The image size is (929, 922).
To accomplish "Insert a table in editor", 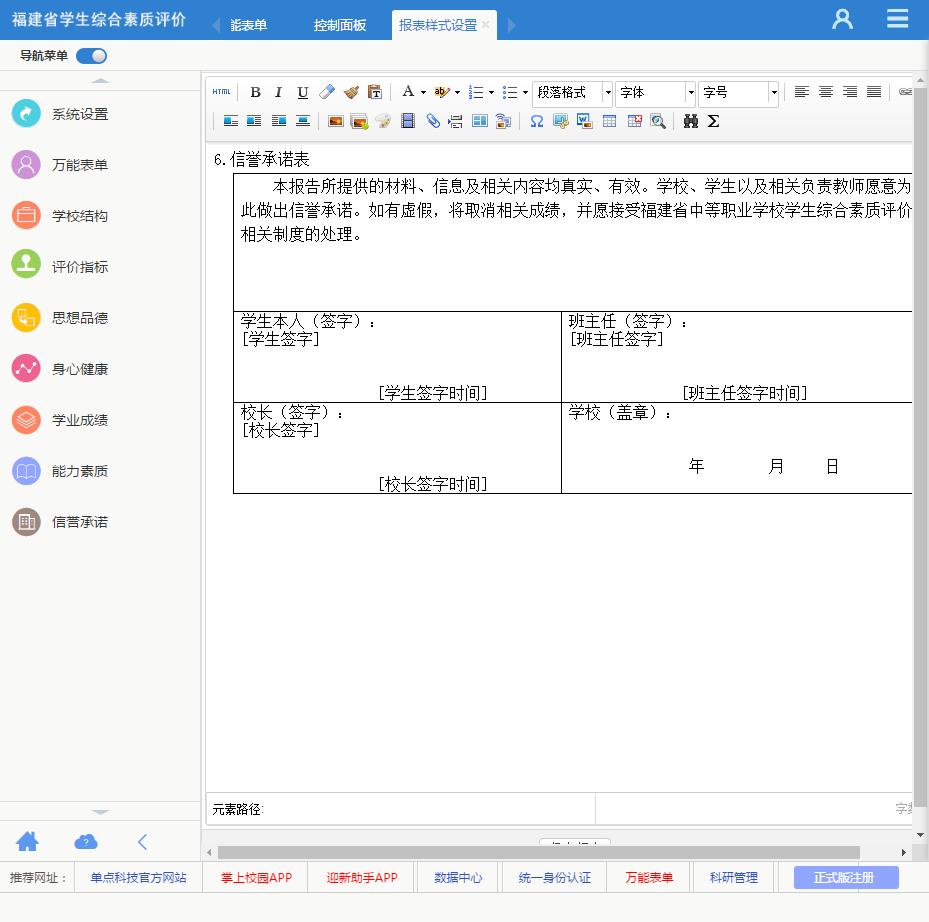I will [x=609, y=121].
